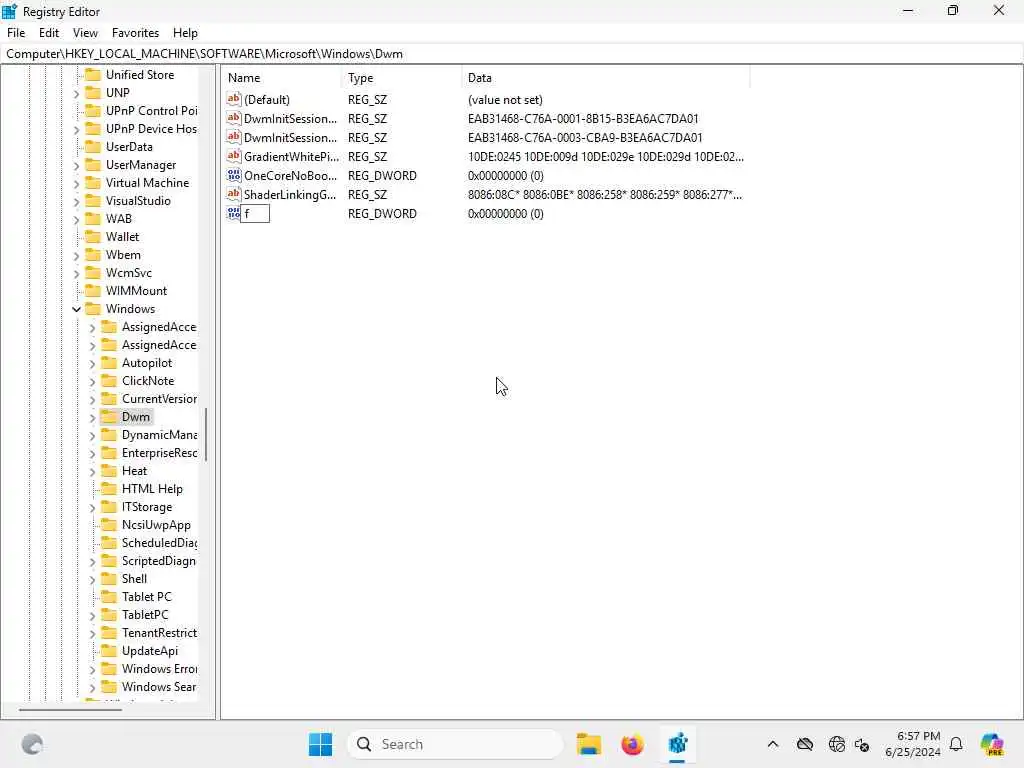Click the muted volume tray icon
1024x768 pixels.
pyautogui.click(x=862, y=744)
